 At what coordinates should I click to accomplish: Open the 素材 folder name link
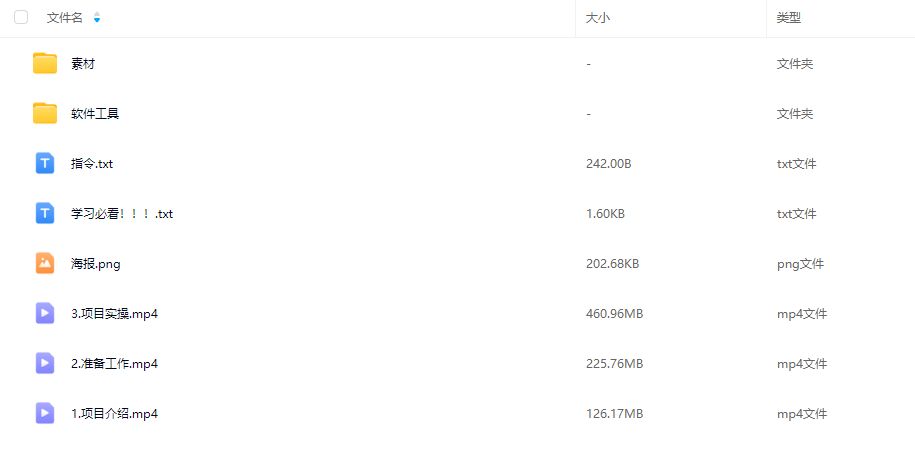click(x=83, y=64)
